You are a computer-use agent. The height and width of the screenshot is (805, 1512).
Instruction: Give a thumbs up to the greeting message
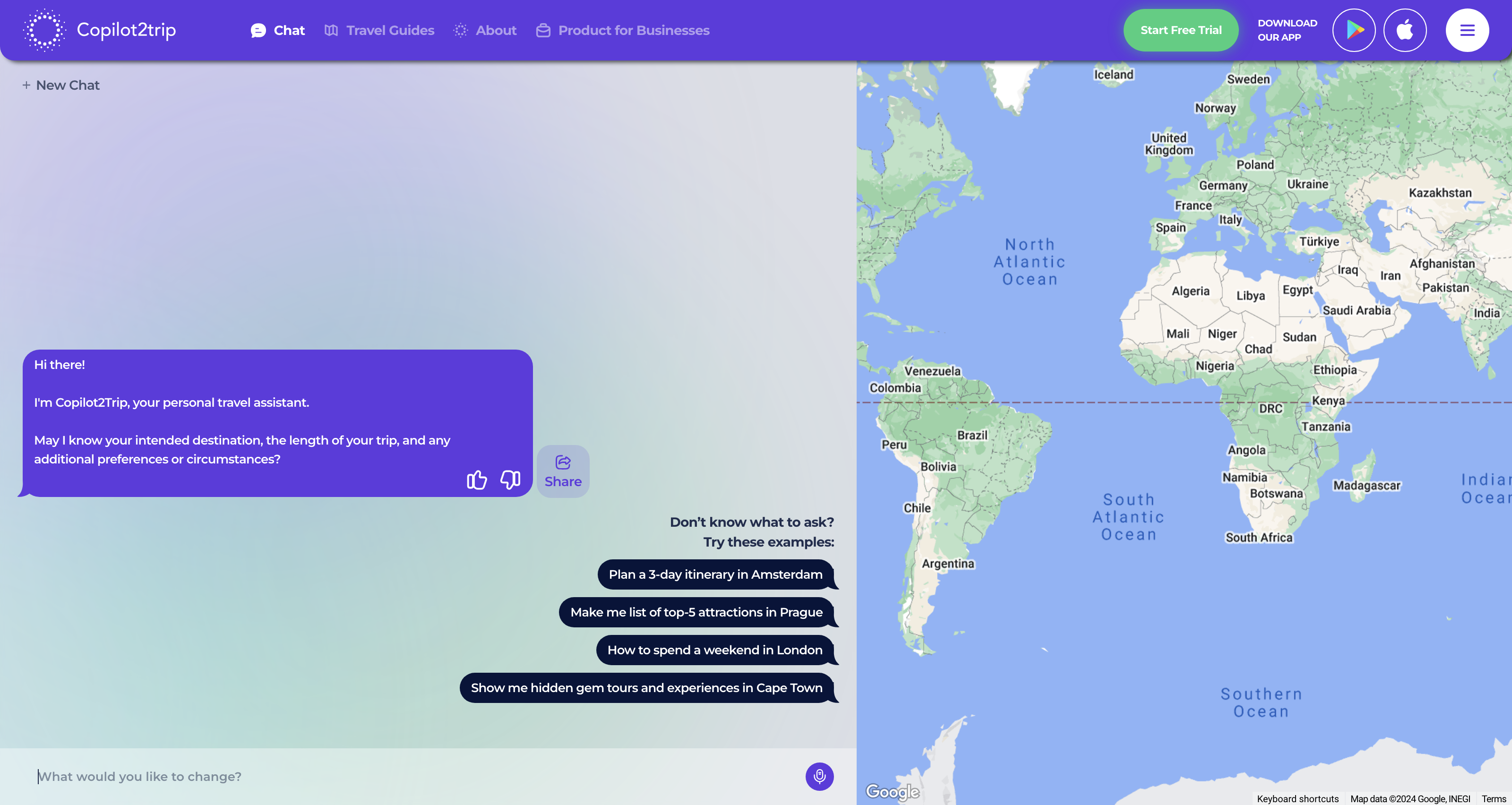[477, 480]
